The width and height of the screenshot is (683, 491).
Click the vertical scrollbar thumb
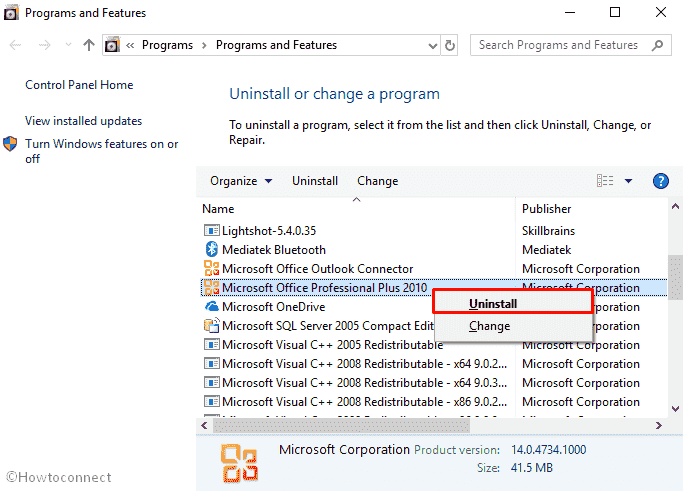[x=675, y=278]
